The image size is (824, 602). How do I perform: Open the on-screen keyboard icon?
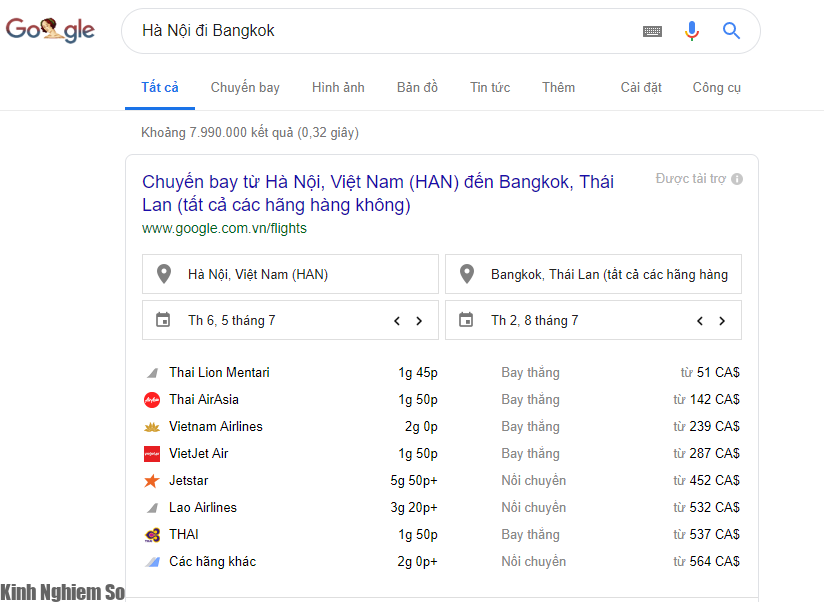point(652,32)
